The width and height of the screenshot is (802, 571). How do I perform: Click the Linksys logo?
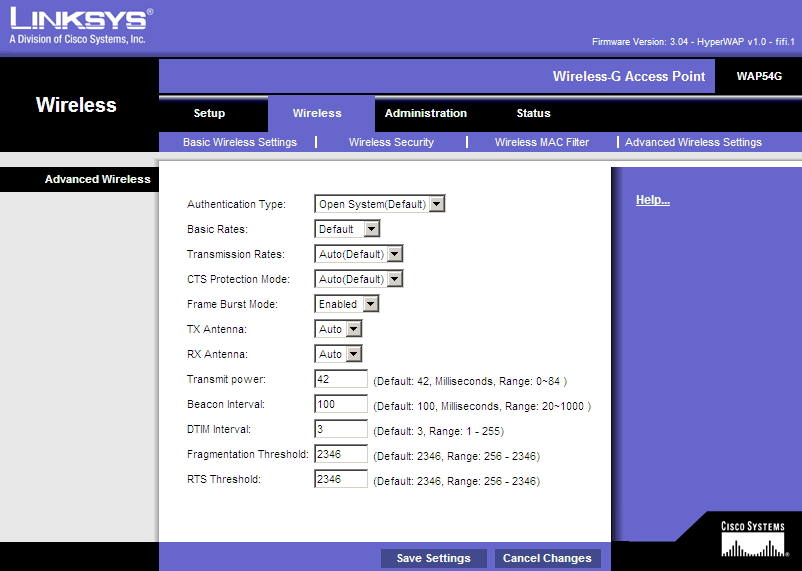(80, 24)
